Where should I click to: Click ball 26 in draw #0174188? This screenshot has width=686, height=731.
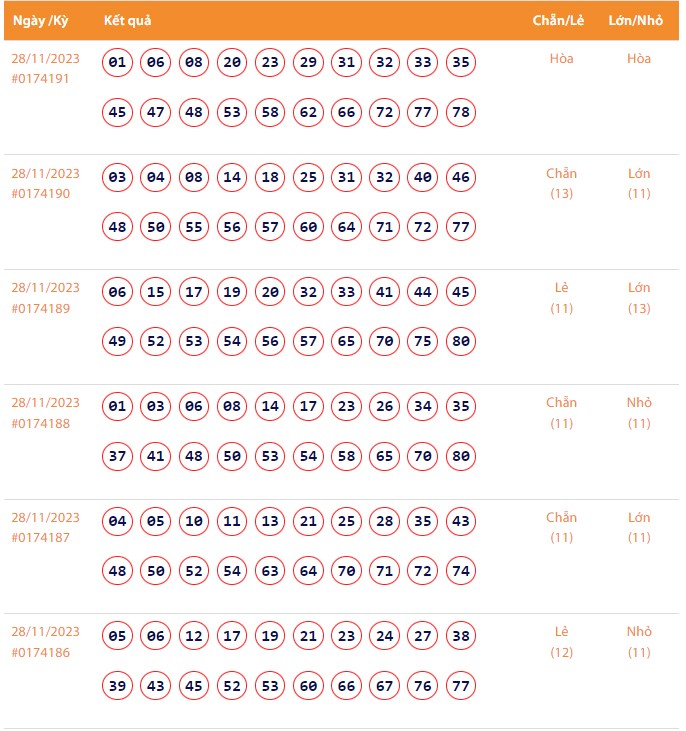[x=385, y=407]
